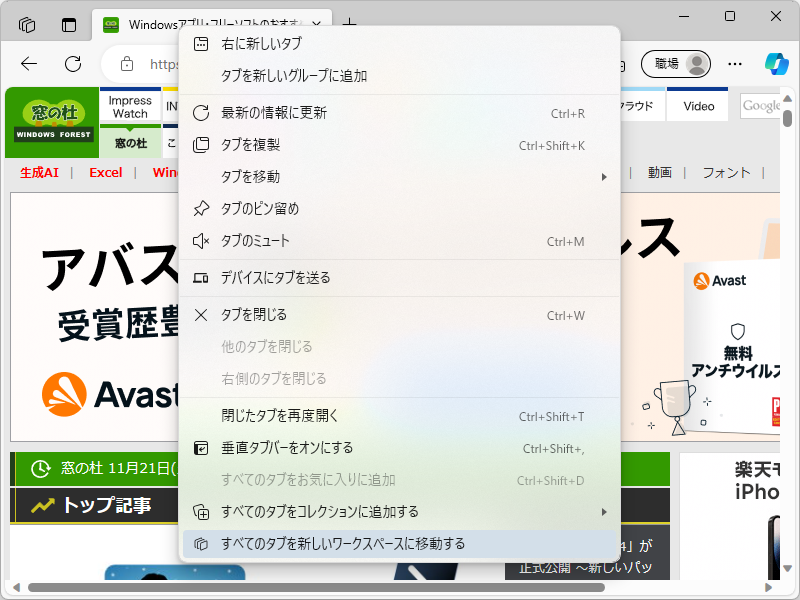Choose タブのミュート to mute the tab
This screenshot has width=800, height=600.
click(x=399, y=241)
